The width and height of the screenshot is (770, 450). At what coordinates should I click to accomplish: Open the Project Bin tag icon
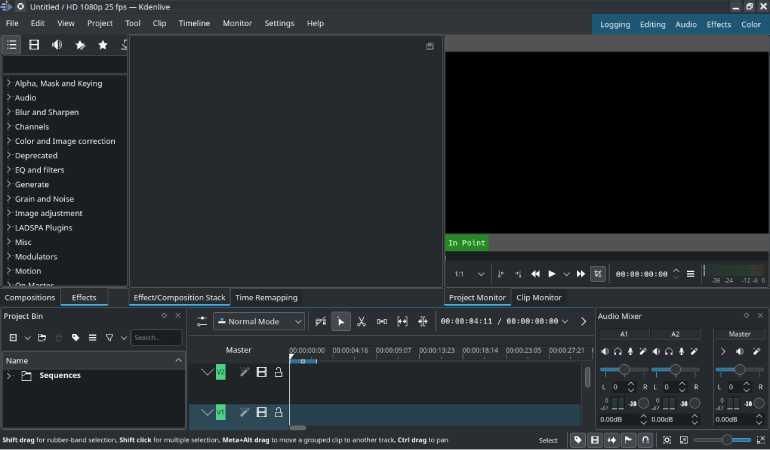(75, 338)
